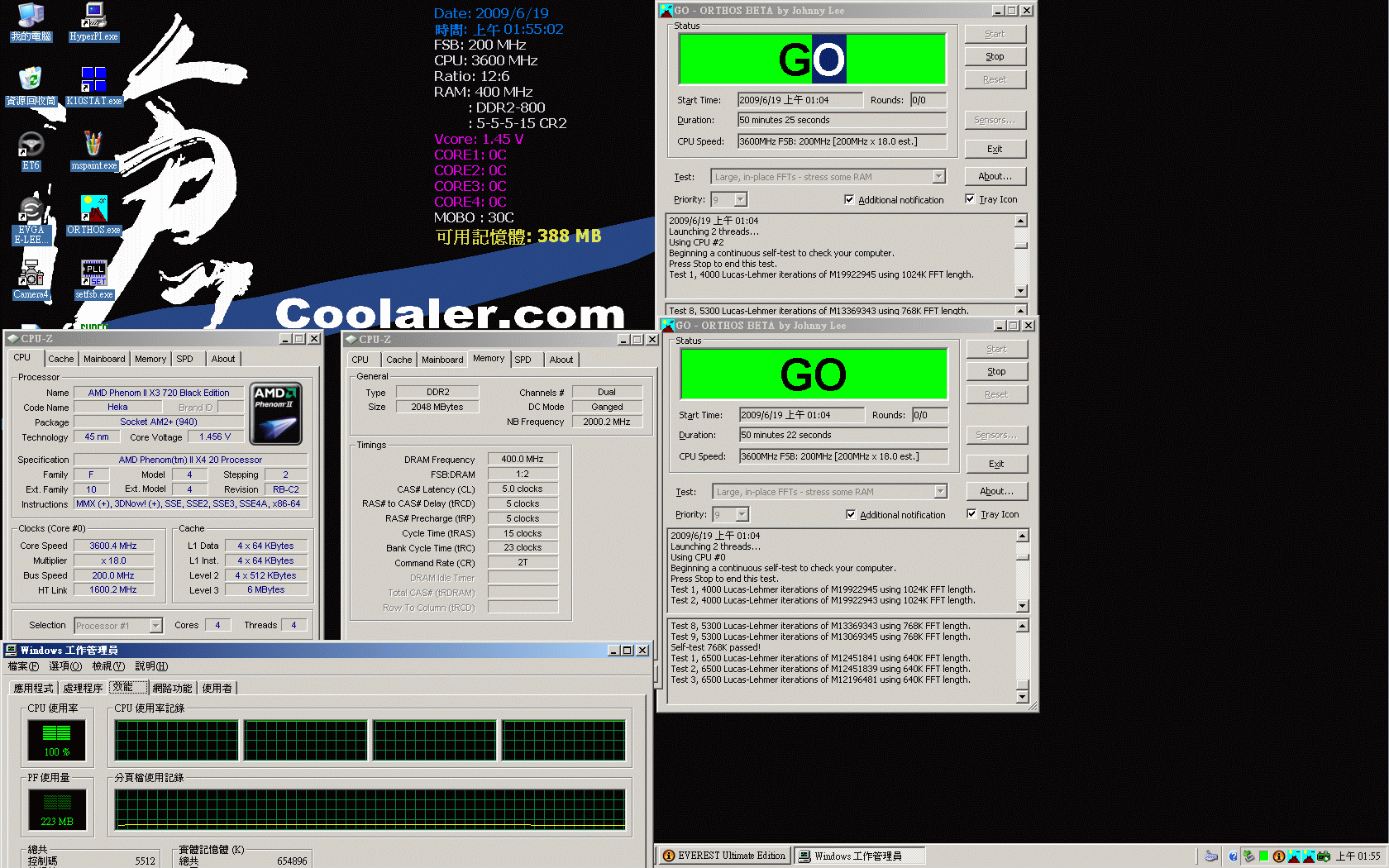Open the 說明(H) menu in Task Manager
Image resolution: width=1389 pixels, height=868 pixels.
(x=151, y=666)
